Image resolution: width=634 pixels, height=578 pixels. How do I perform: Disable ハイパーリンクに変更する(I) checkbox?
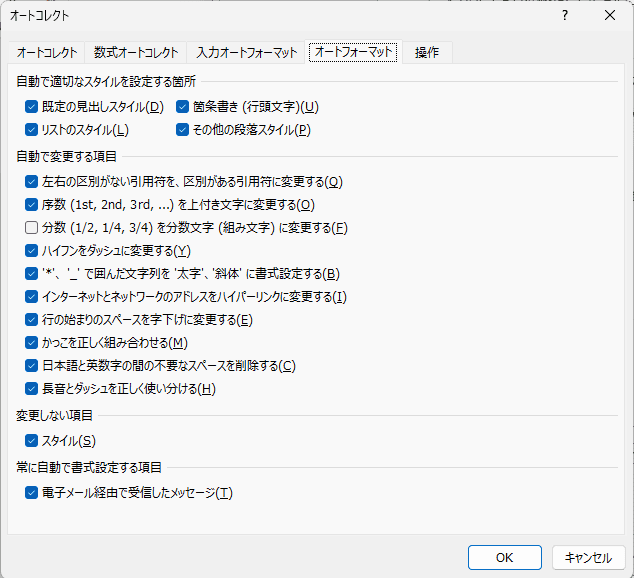point(31,297)
